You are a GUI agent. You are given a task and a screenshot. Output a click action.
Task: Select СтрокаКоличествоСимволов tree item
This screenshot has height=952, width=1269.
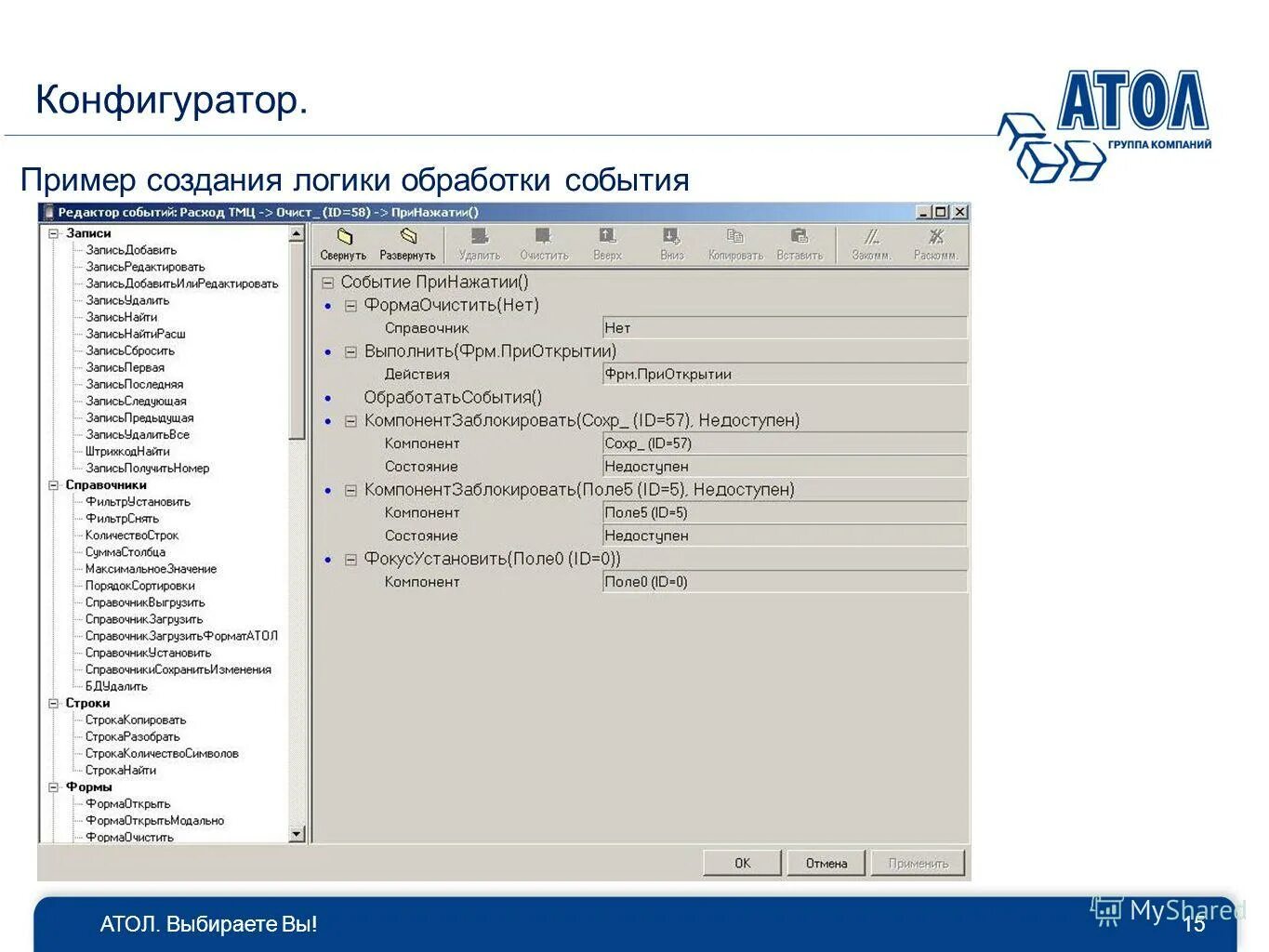[162, 753]
